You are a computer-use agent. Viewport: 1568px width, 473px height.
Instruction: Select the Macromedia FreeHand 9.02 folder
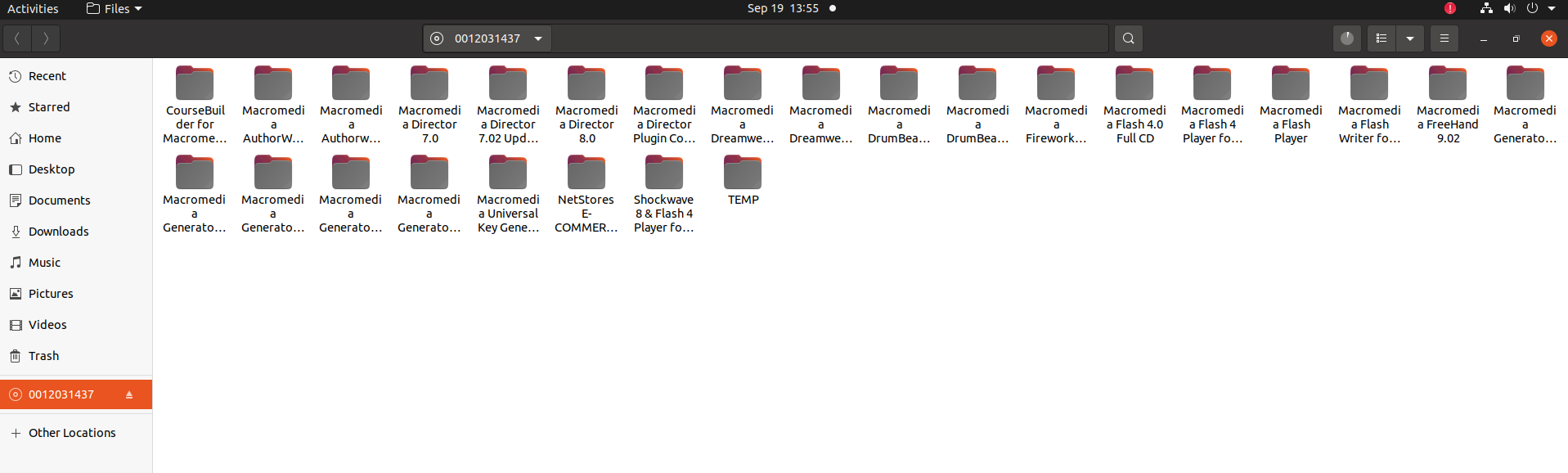(x=1448, y=105)
